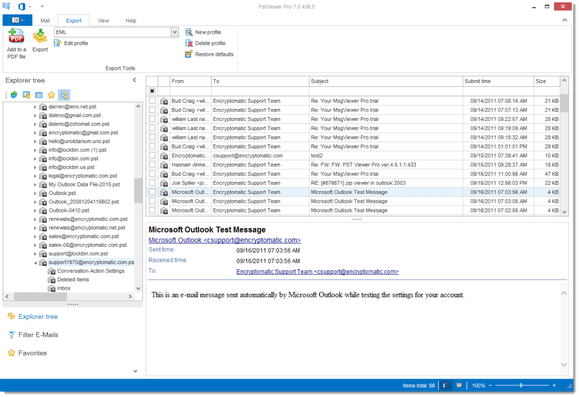Click zoom out minus in status bar

coord(490,386)
